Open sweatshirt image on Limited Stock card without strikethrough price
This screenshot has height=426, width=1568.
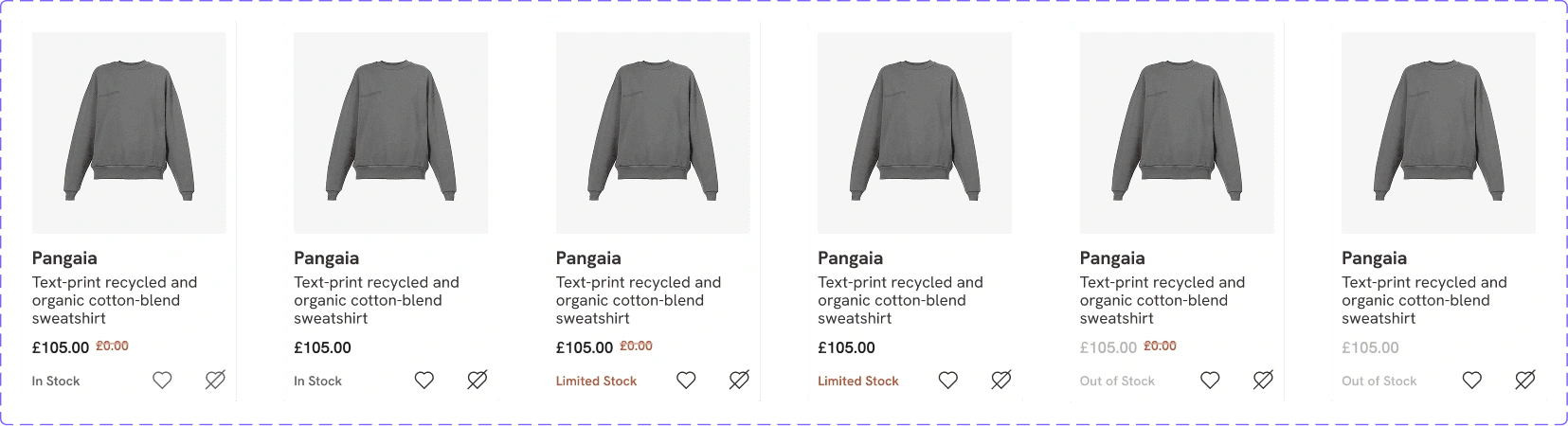point(914,133)
